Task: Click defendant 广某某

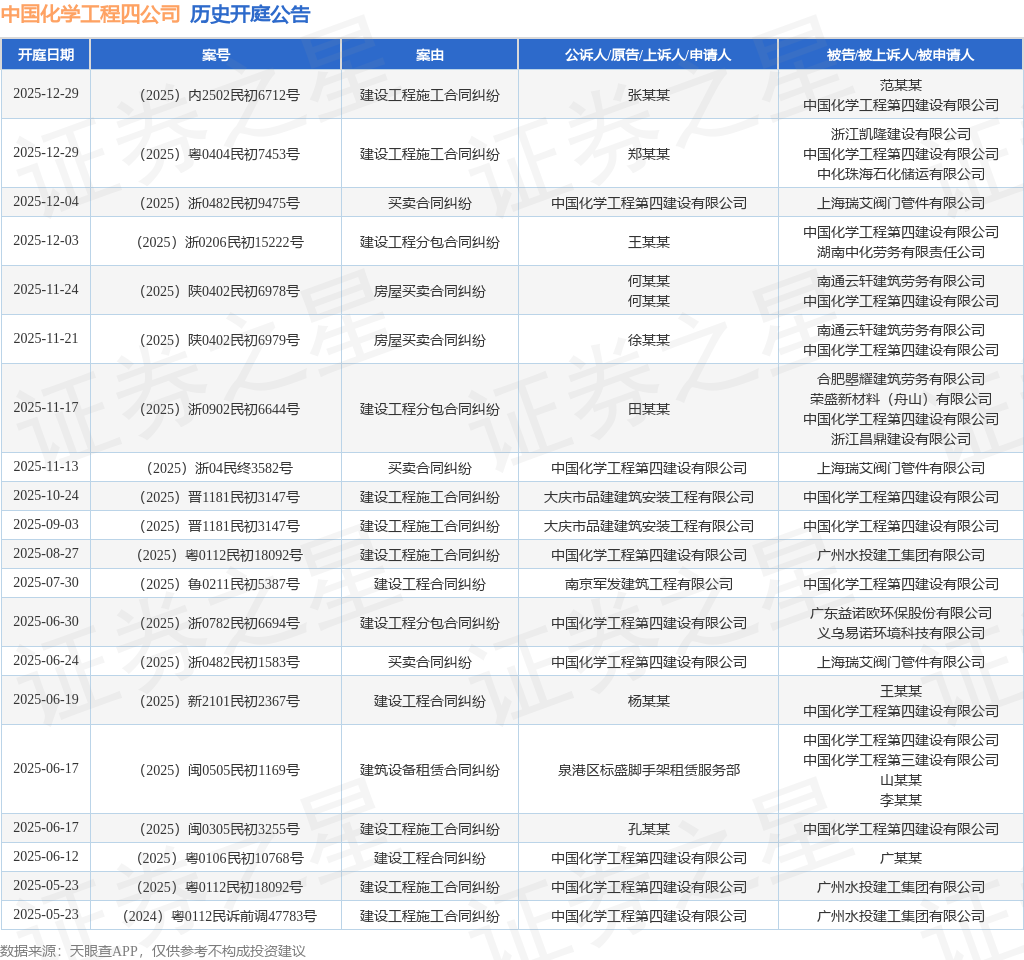Action: pos(901,858)
